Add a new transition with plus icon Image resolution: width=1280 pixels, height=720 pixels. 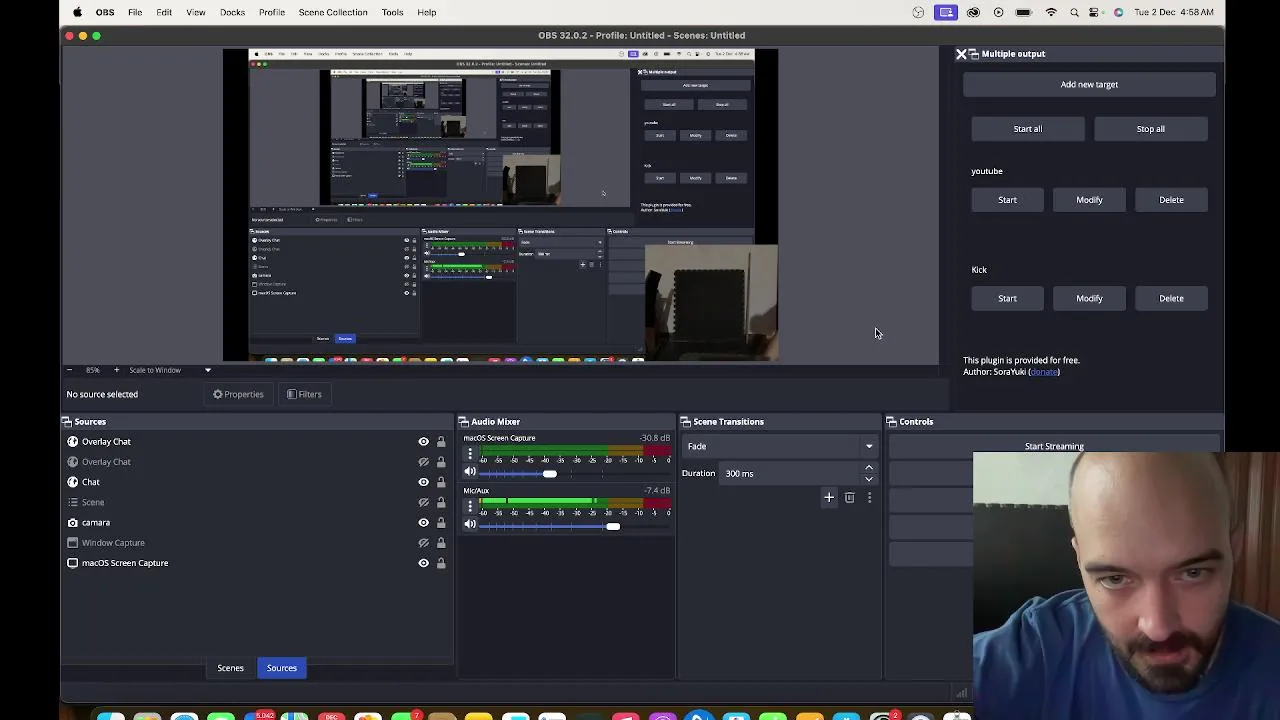pos(828,497)
